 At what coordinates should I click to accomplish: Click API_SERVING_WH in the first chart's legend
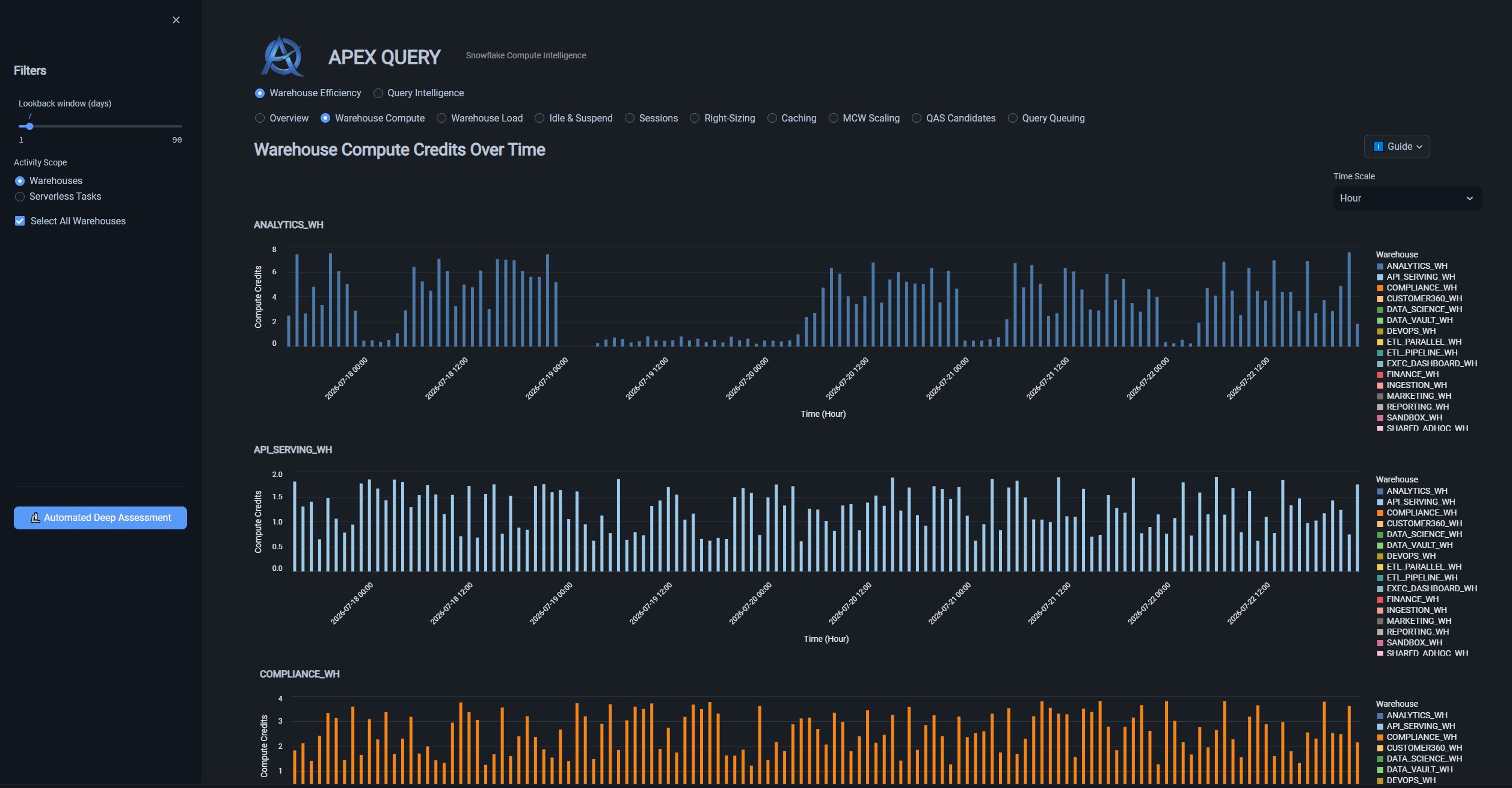coord(1416,277)
